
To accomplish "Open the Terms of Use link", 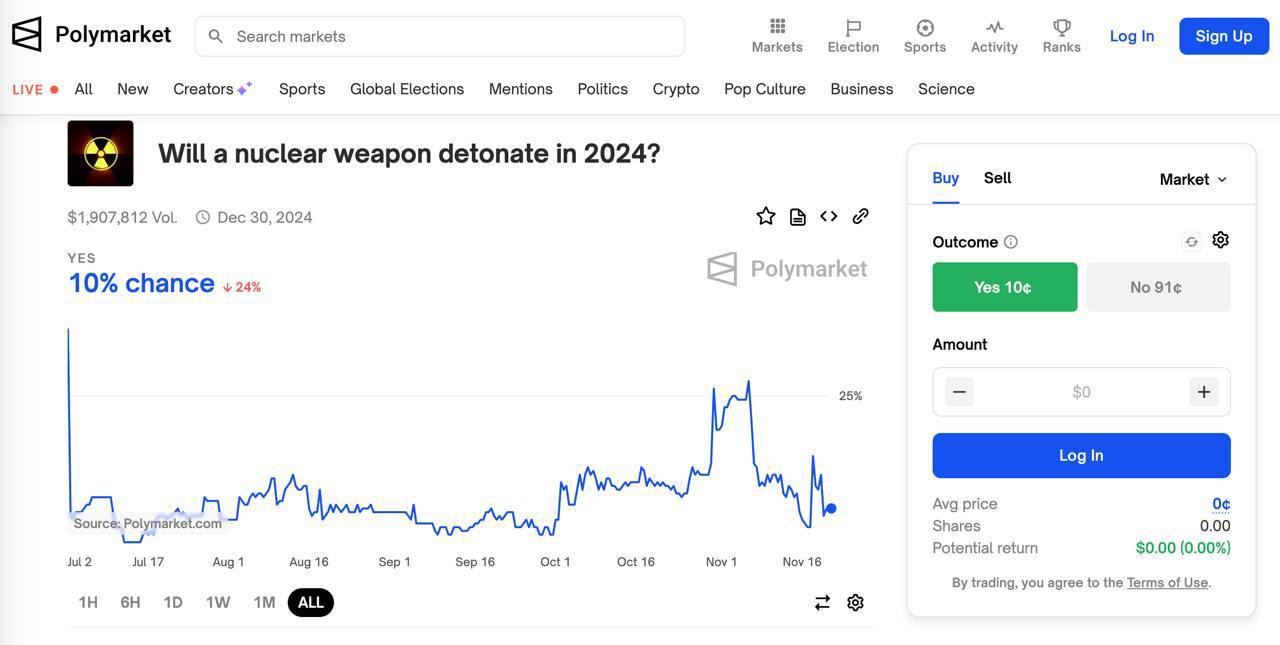I will point(1167,582).
